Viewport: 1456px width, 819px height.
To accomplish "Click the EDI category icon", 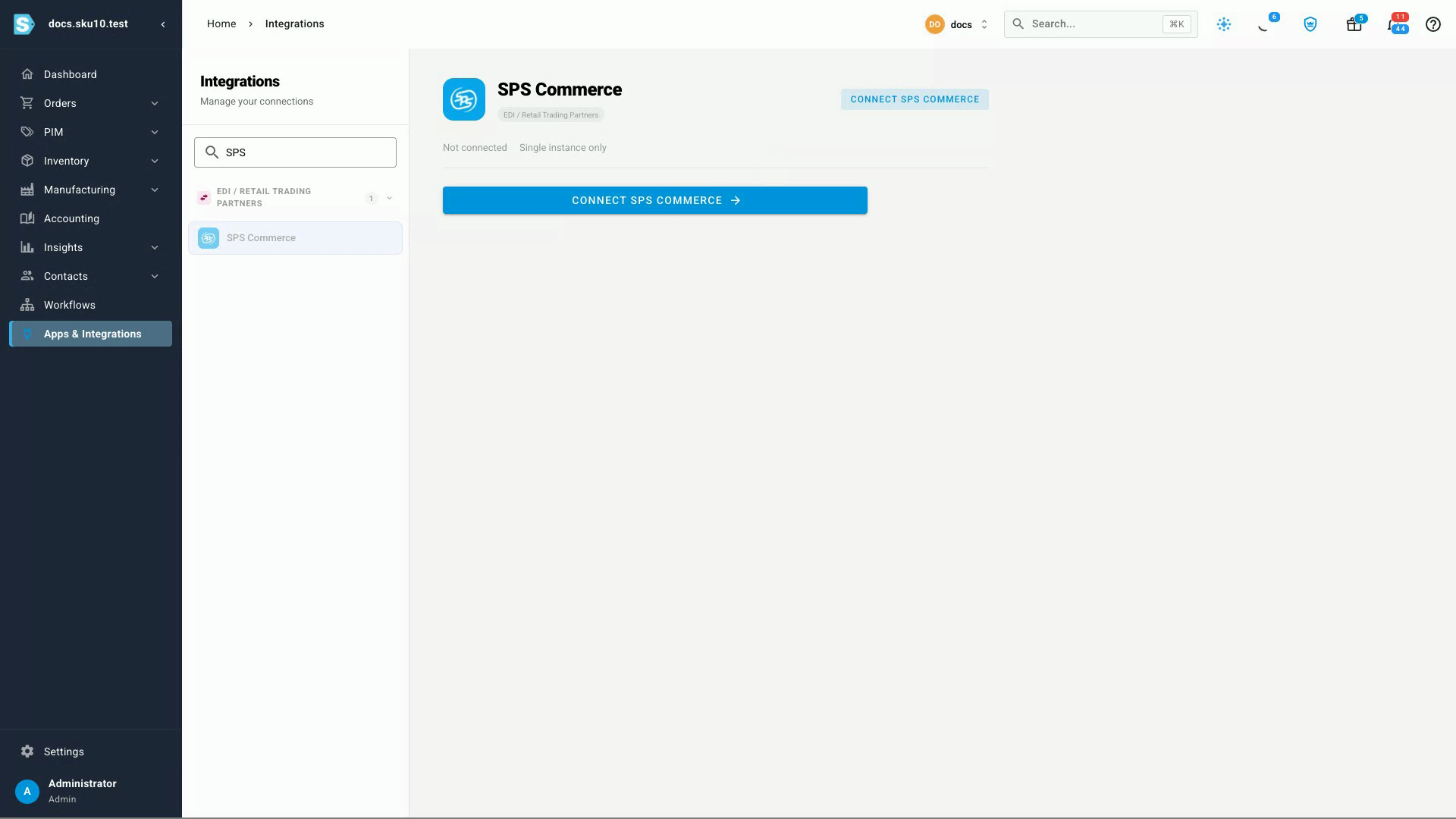I will (x=204, y=198).
